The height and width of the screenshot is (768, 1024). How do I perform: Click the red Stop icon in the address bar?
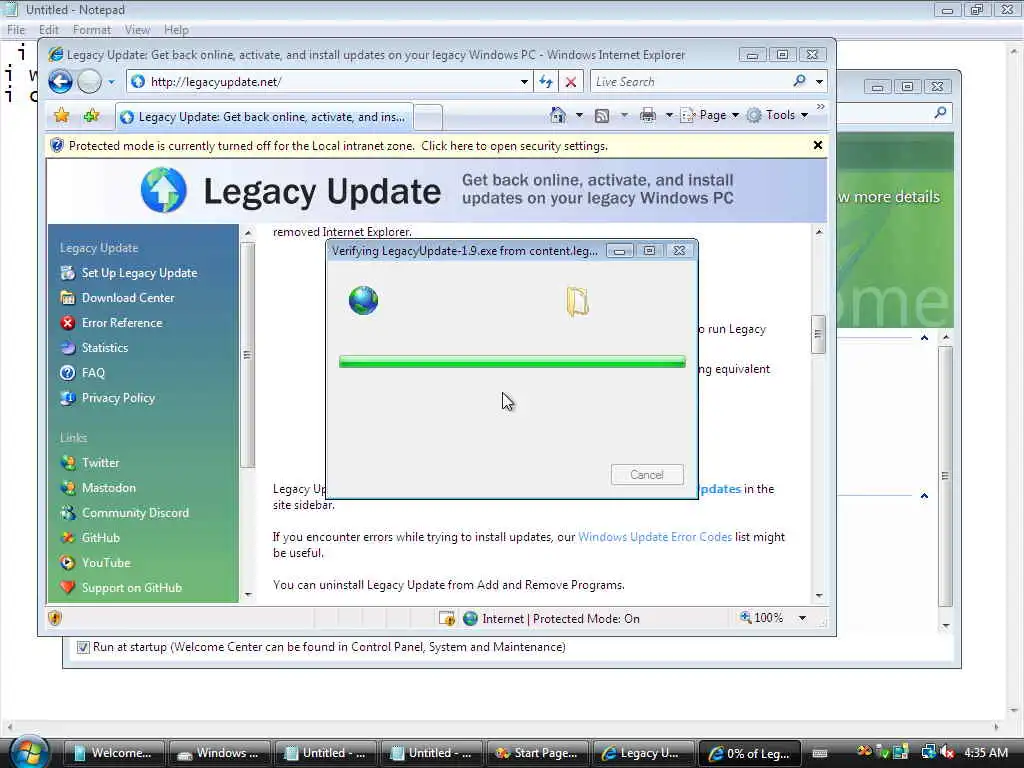click(x=571, y=82)
